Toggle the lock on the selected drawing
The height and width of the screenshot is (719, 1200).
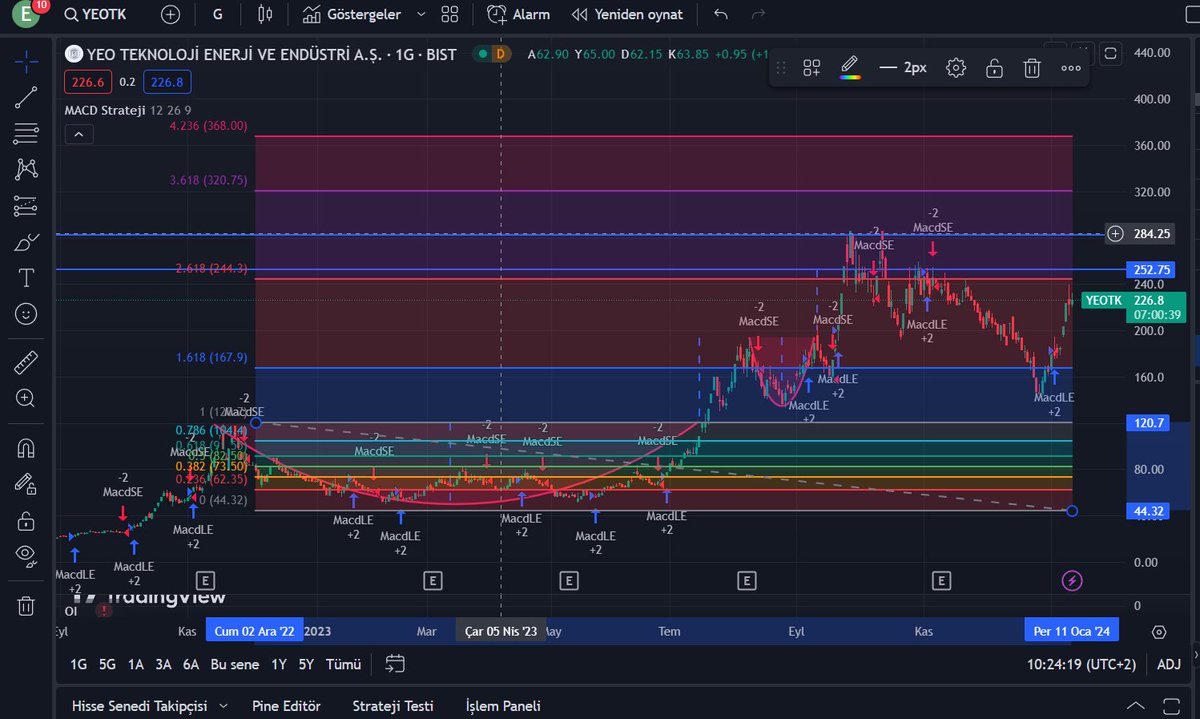994,68
